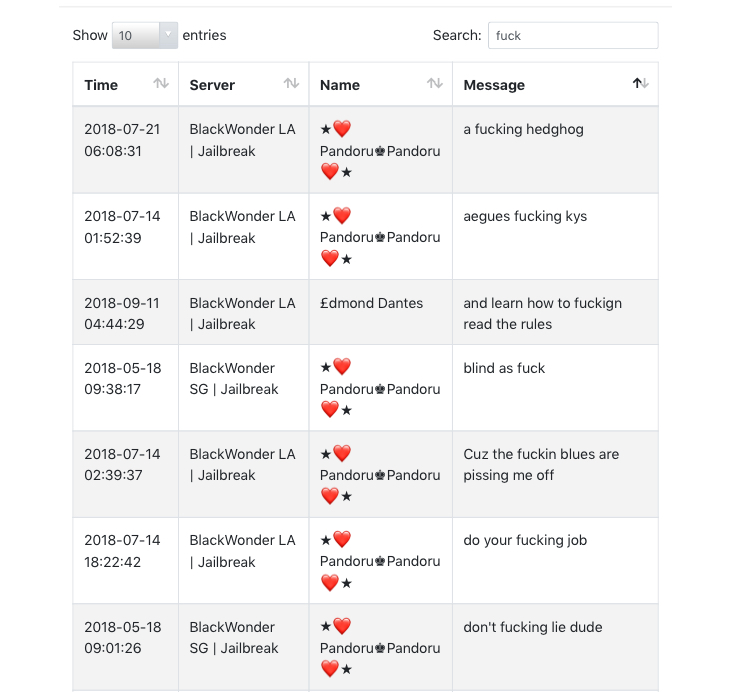The width and height of the screenshot is (750, 692).
Task: Select the BlackWonder SG | Jailbreak cell at 09:38:17
Action: pyautogui.click(x=243, y=387)
